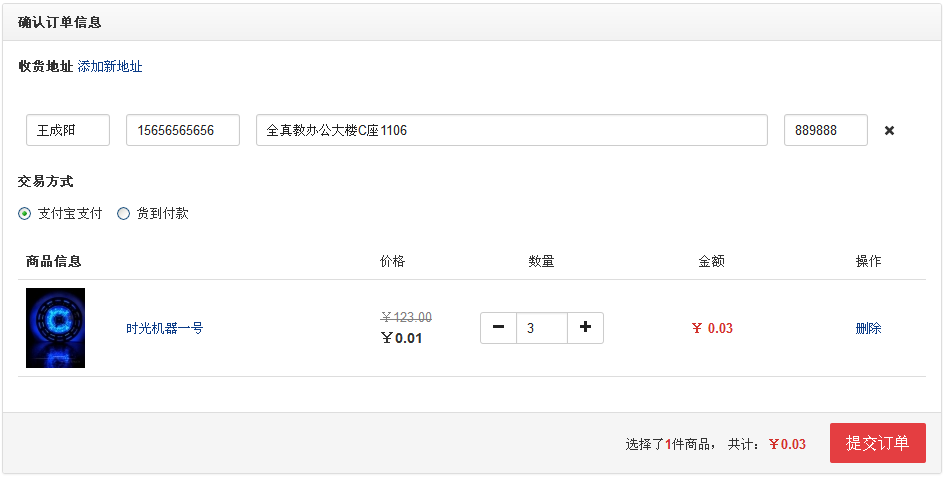Screen dimensions: 947x483
Task: Click 删除 to remove the product
Action: (x=868, y=328)
